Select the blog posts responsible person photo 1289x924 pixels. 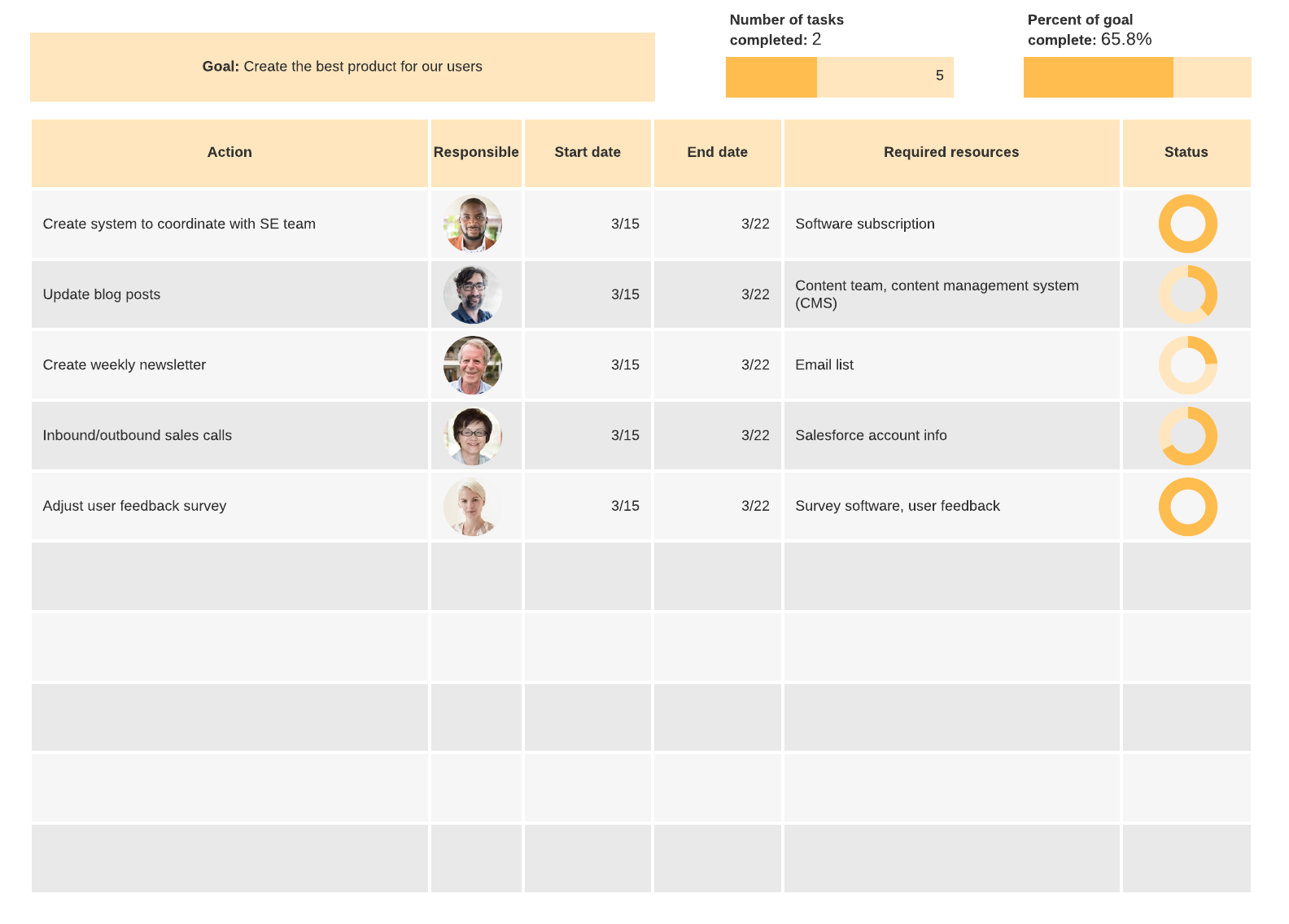pyautogui.click(x=473, y=294)
